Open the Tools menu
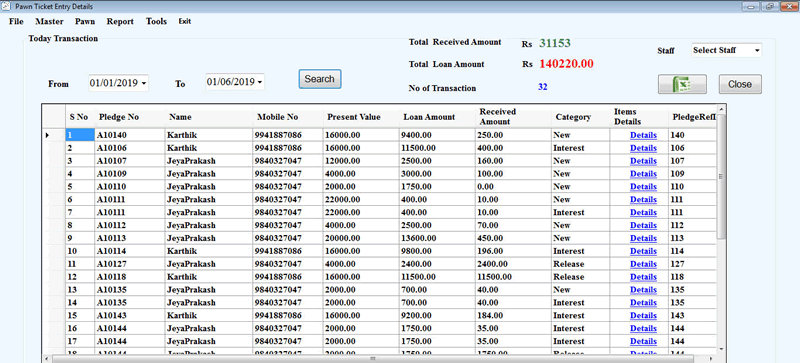 [156, 21]
